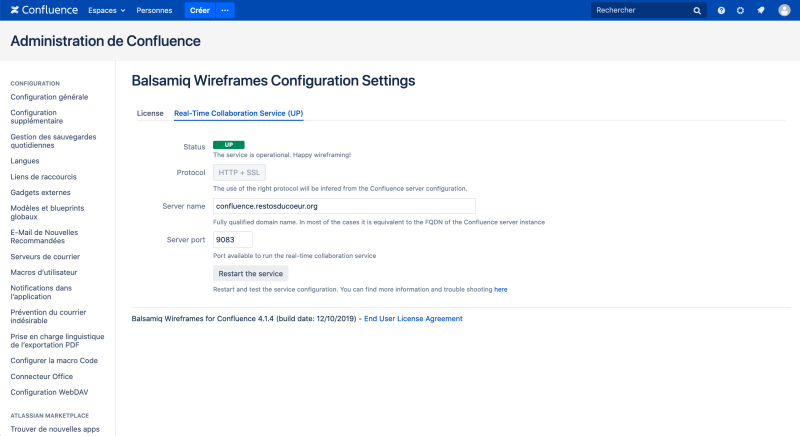Select the Real-Time Collaboration Service tab
Viewport: 800px width, 436px height.
tap(238, 113)
